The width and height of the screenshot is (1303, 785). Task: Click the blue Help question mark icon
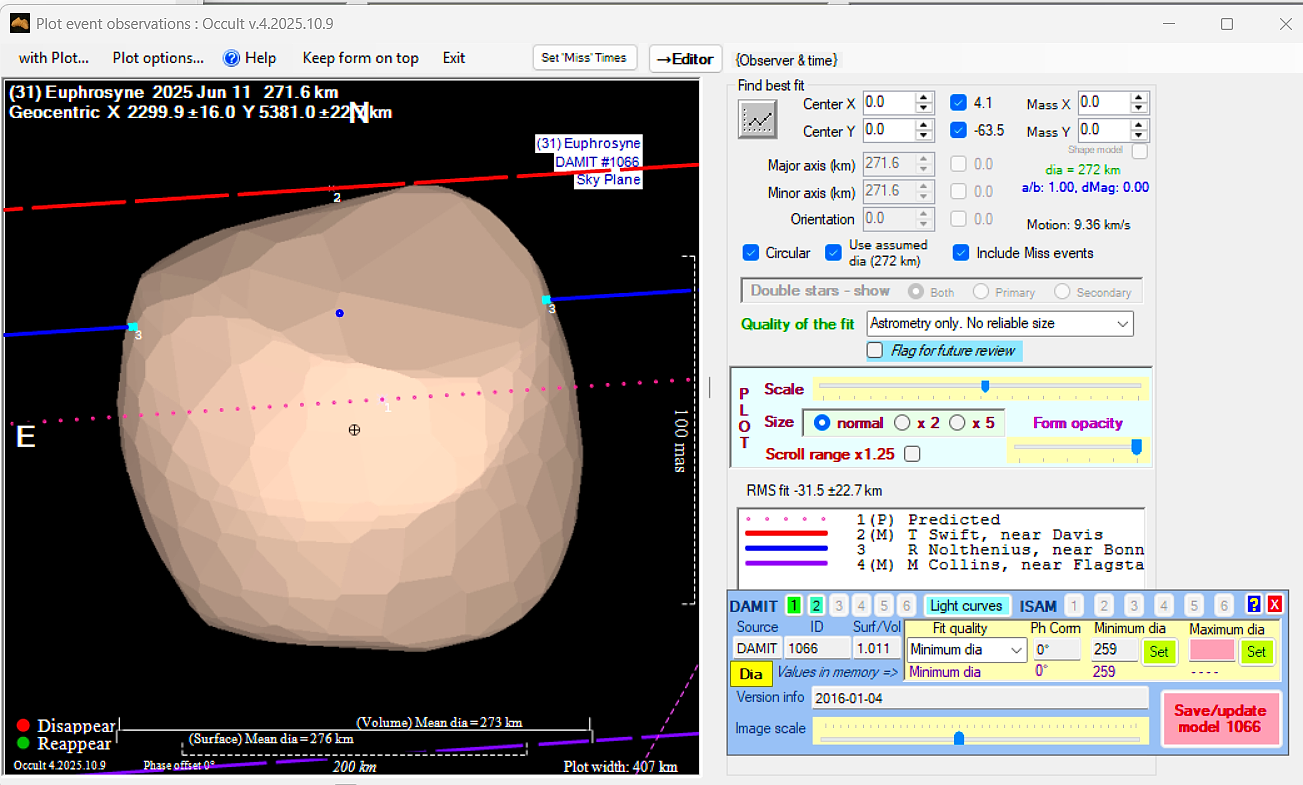pyautogui.click(x=232, y=58)
